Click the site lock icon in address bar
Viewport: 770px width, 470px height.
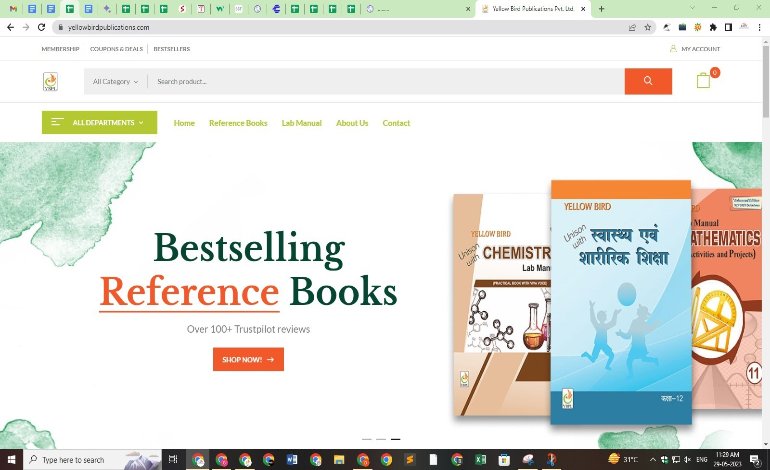point(60,28)
